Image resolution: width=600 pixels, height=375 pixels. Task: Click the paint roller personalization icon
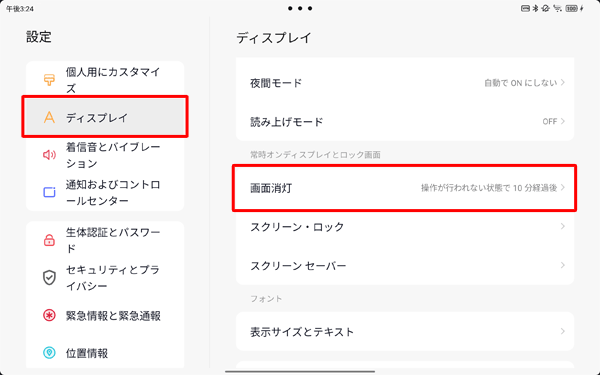click(x=49, y=80)
